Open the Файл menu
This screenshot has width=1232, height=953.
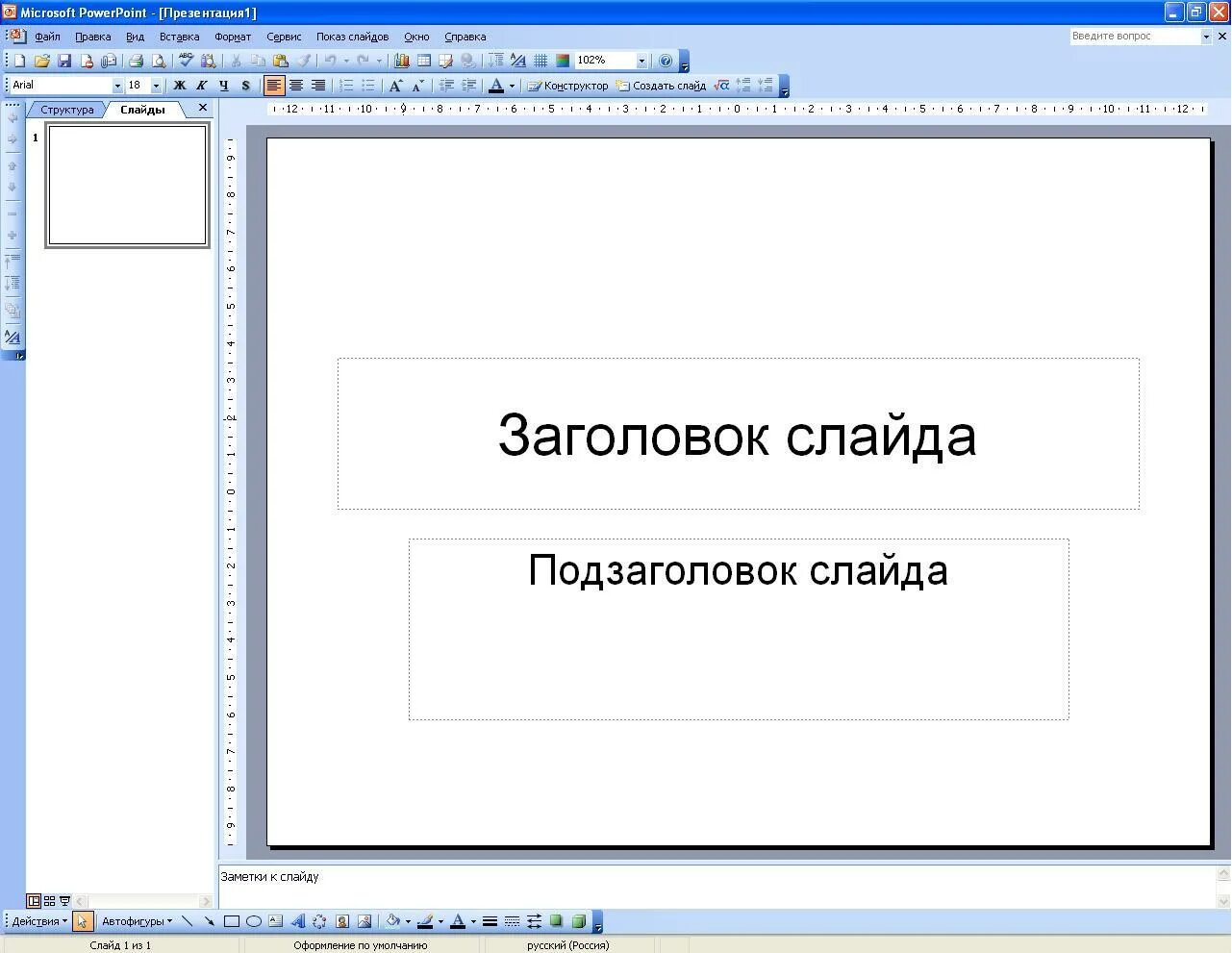click(x=47, y=37)
